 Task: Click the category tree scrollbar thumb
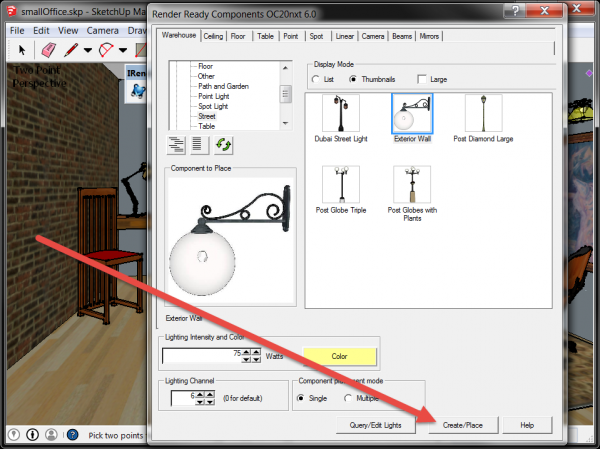pyautogui.click(x=285, y=94)
